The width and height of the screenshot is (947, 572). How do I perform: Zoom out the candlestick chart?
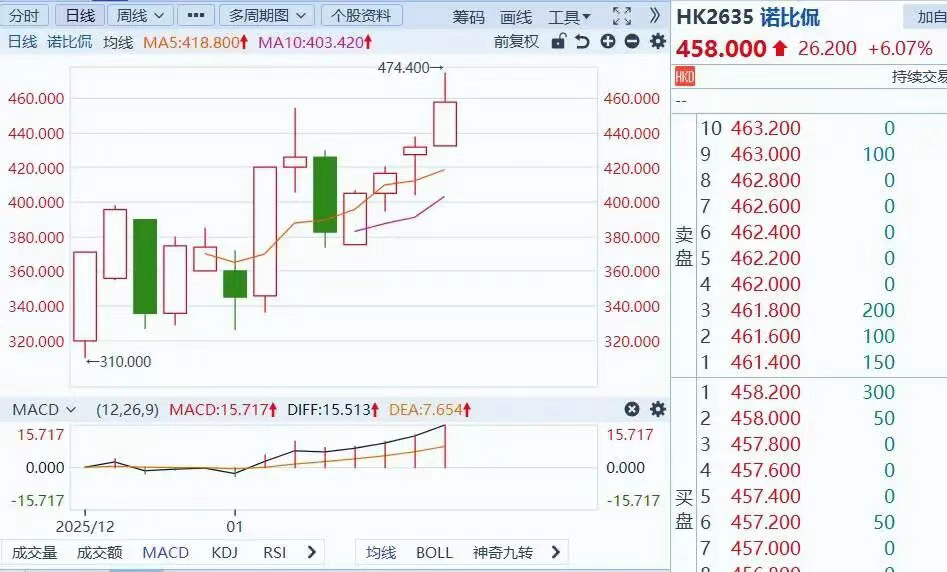pyautogui.click(x=632, y=41)
